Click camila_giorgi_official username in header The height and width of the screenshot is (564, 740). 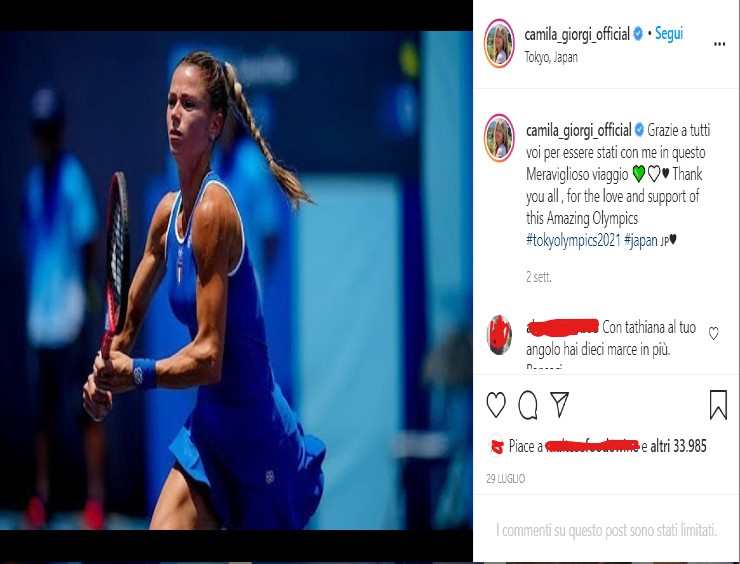click(577, 34)
